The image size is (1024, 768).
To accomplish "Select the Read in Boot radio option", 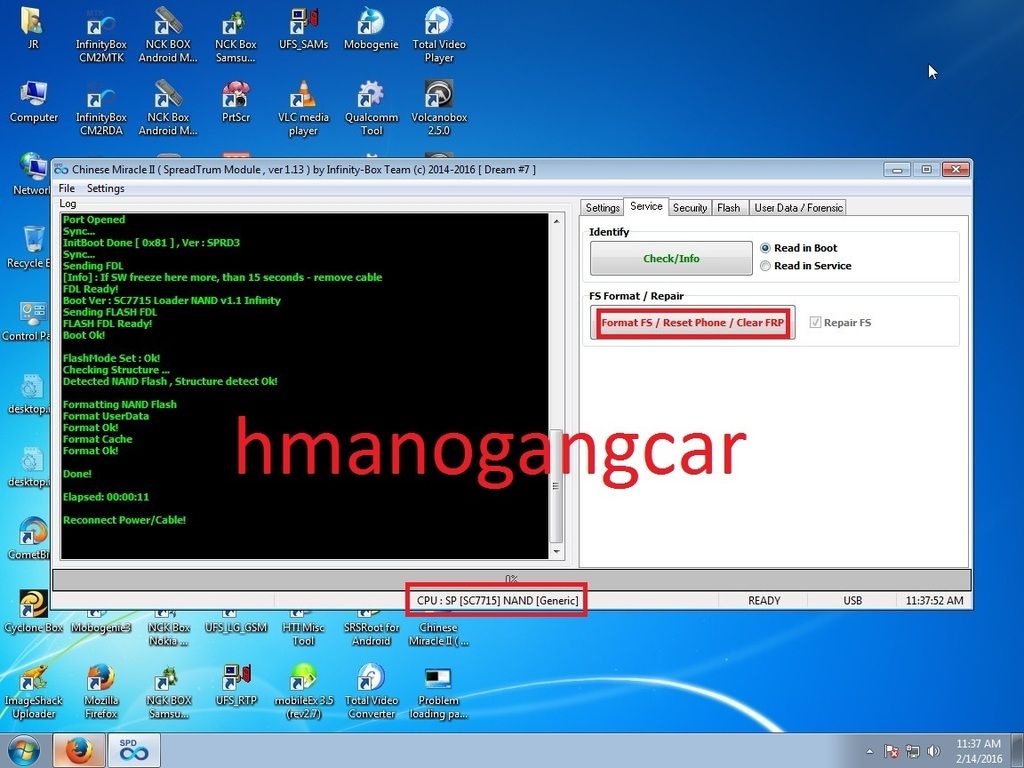I will 766,248.
